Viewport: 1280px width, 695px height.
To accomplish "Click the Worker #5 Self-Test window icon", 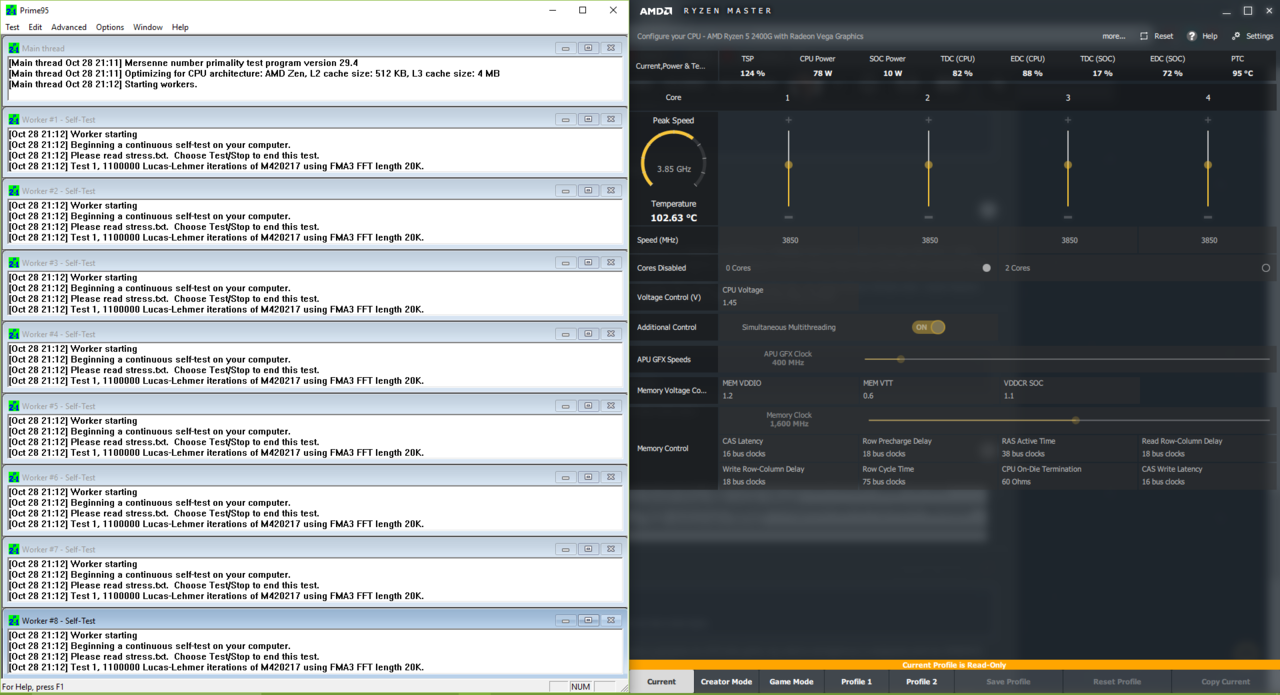I will pyautogui.click(x=14, y=406).
